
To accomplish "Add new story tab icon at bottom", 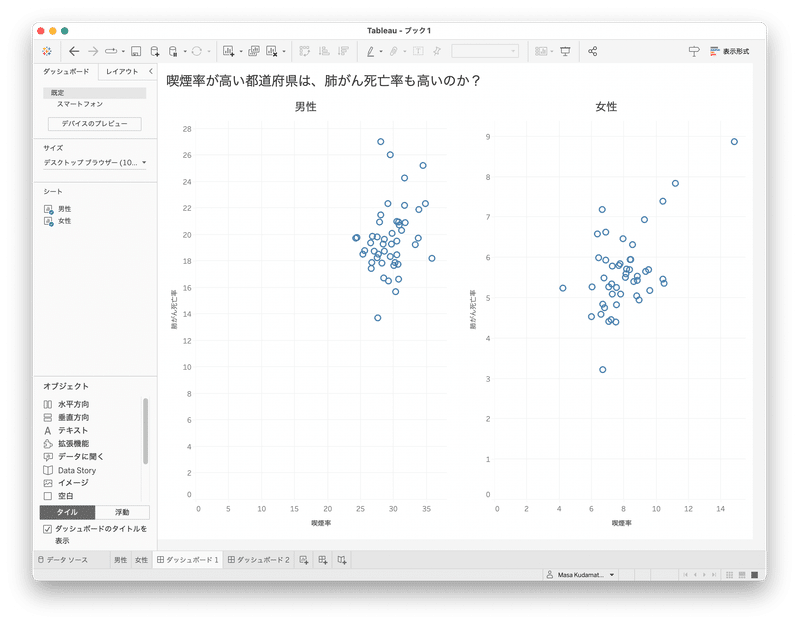I will click(x=342, y=560).
